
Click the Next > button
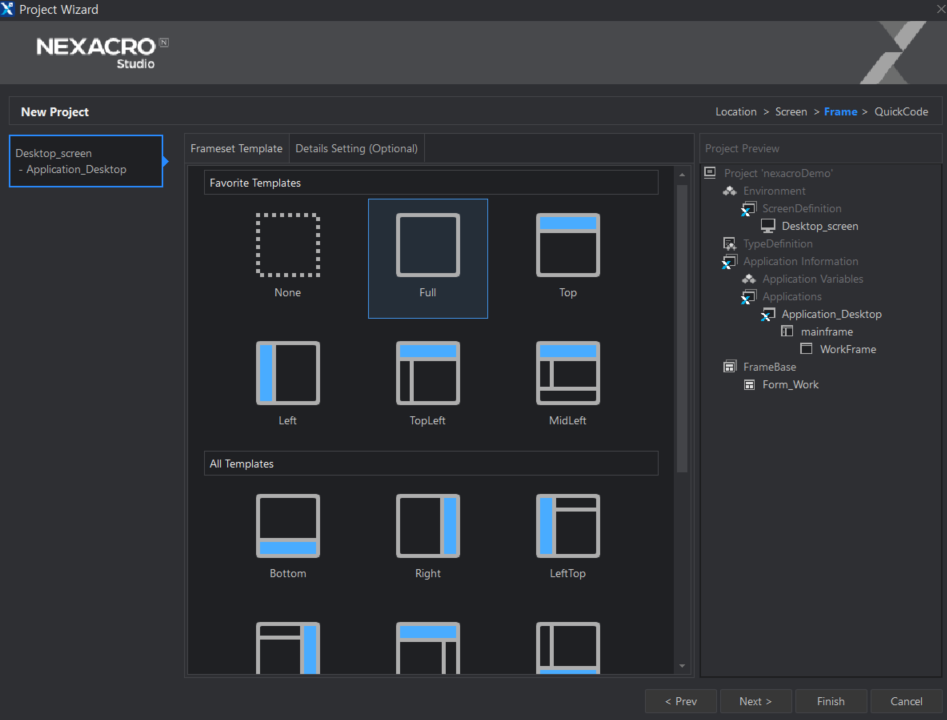(x=756, y=701)
